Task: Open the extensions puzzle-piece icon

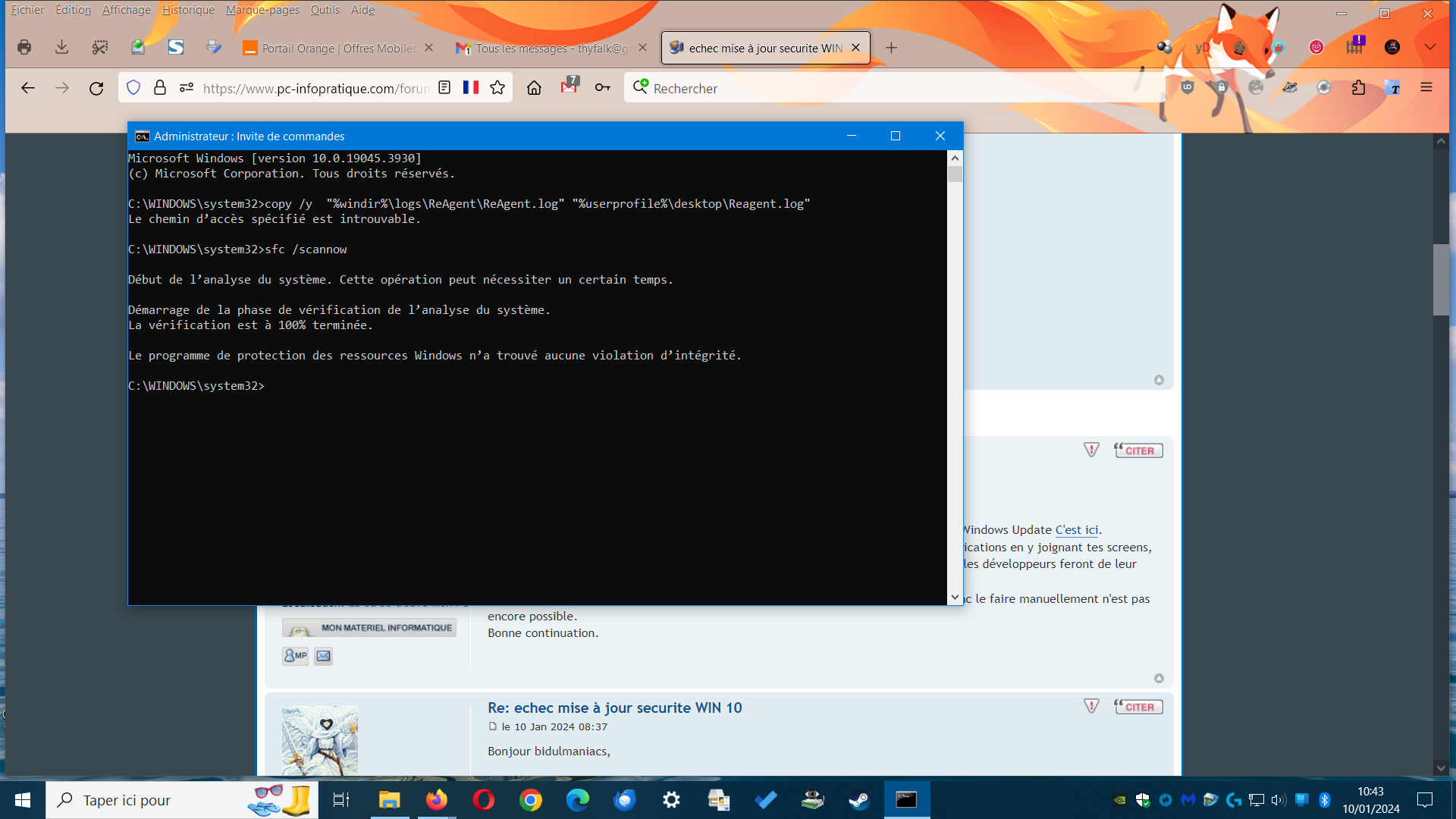Action: click(1358, 88)
